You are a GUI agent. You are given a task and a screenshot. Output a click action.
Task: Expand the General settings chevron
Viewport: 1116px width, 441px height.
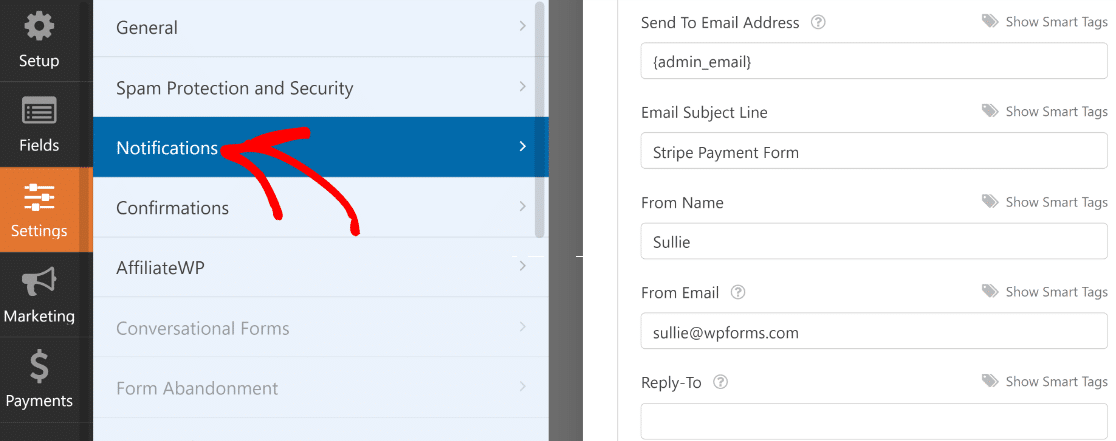point(522,27)
